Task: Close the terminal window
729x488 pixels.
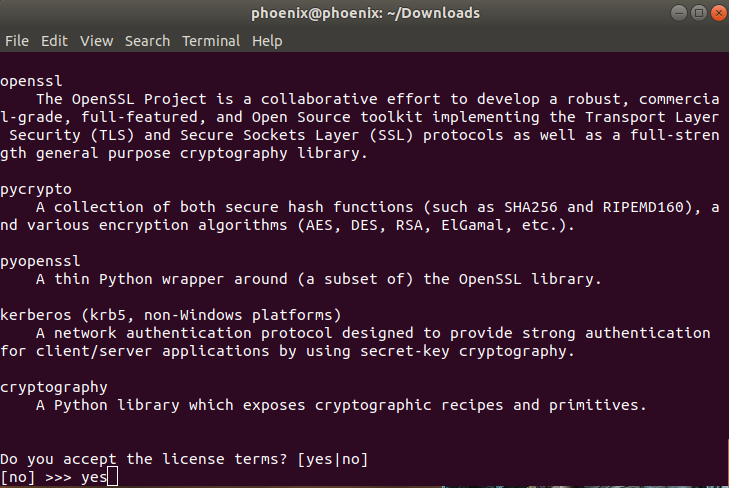Action: point(718,13)
